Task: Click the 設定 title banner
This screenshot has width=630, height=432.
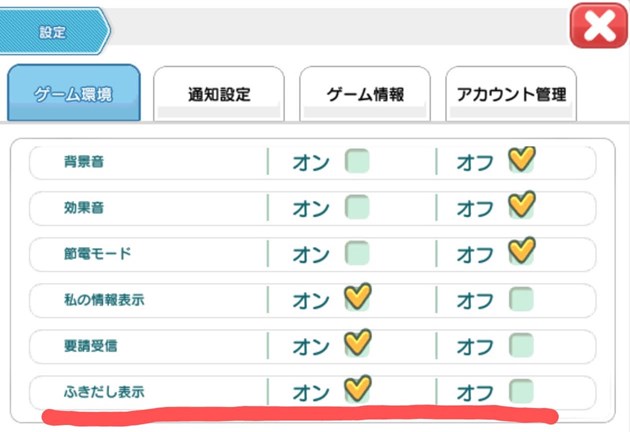Action: [x=53, y=32]
